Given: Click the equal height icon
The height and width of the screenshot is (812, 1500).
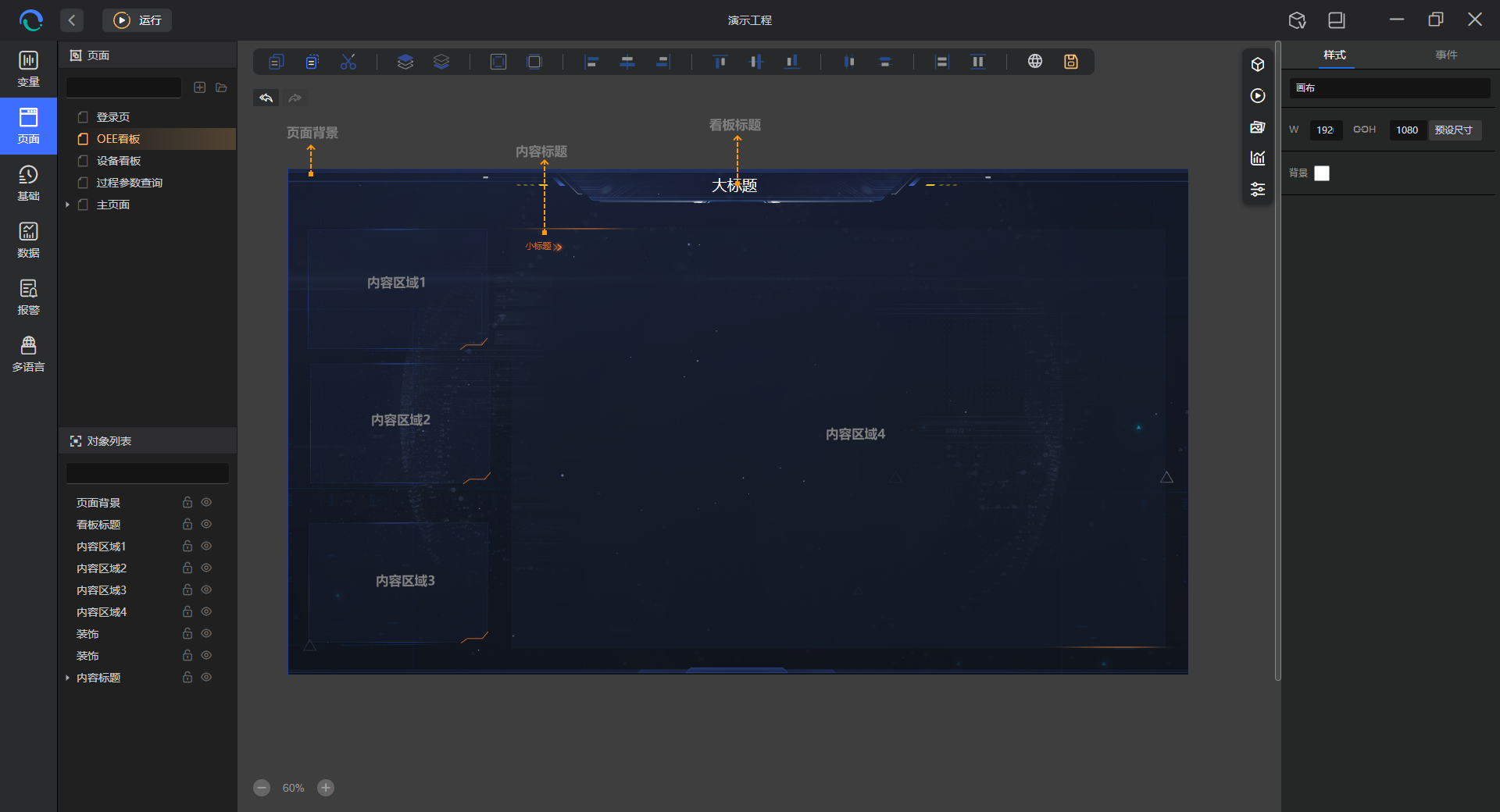Looking at the screenshot, I should 978,62.
